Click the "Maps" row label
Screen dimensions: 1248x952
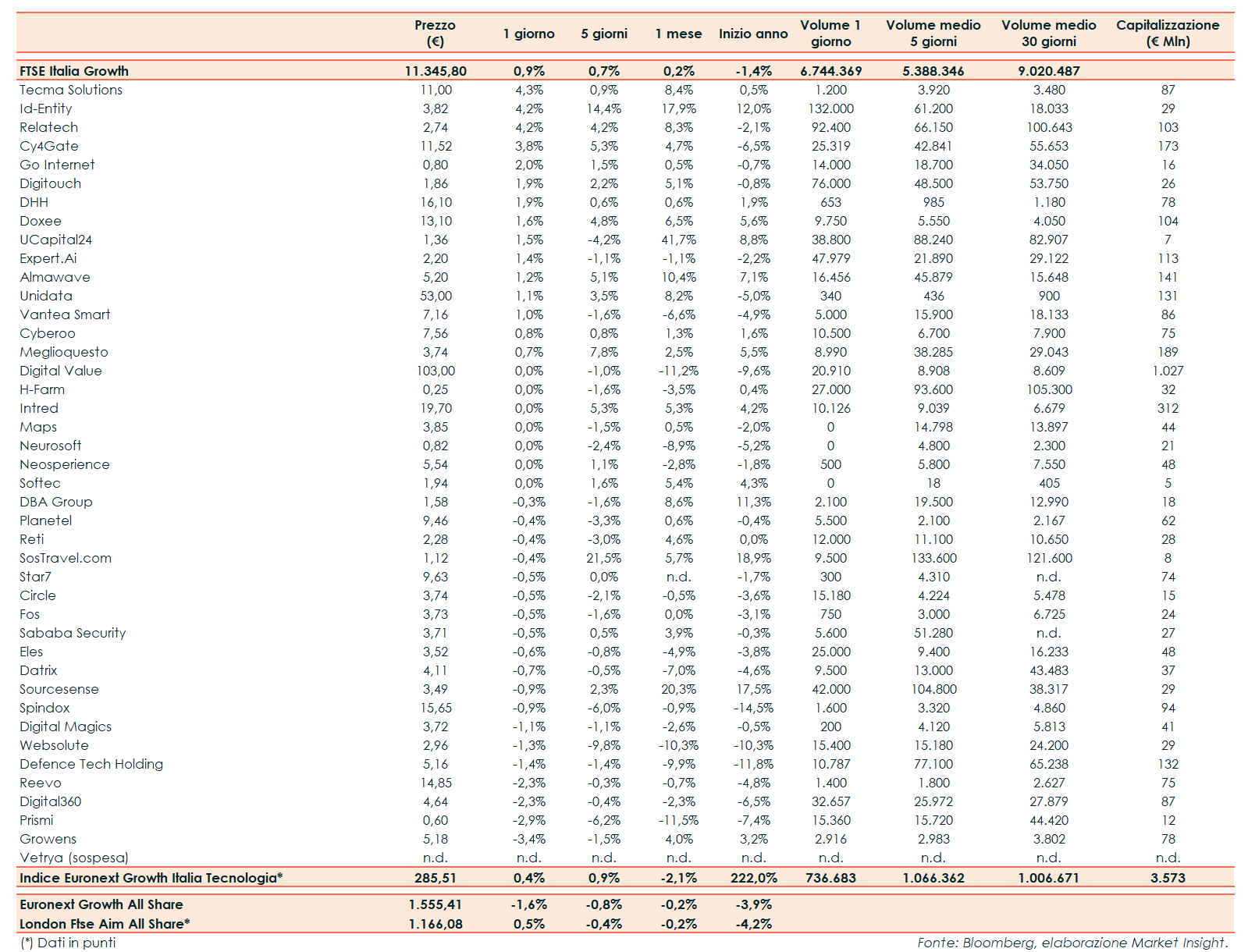(38, 427)
